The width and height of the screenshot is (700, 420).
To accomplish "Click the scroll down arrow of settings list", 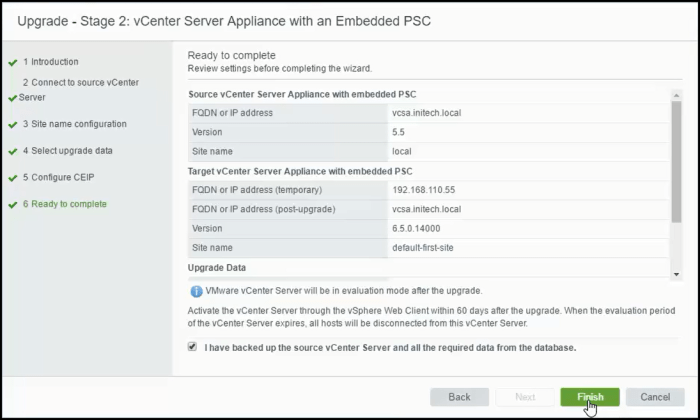I will pyautogui.click(x=676, y=272).
